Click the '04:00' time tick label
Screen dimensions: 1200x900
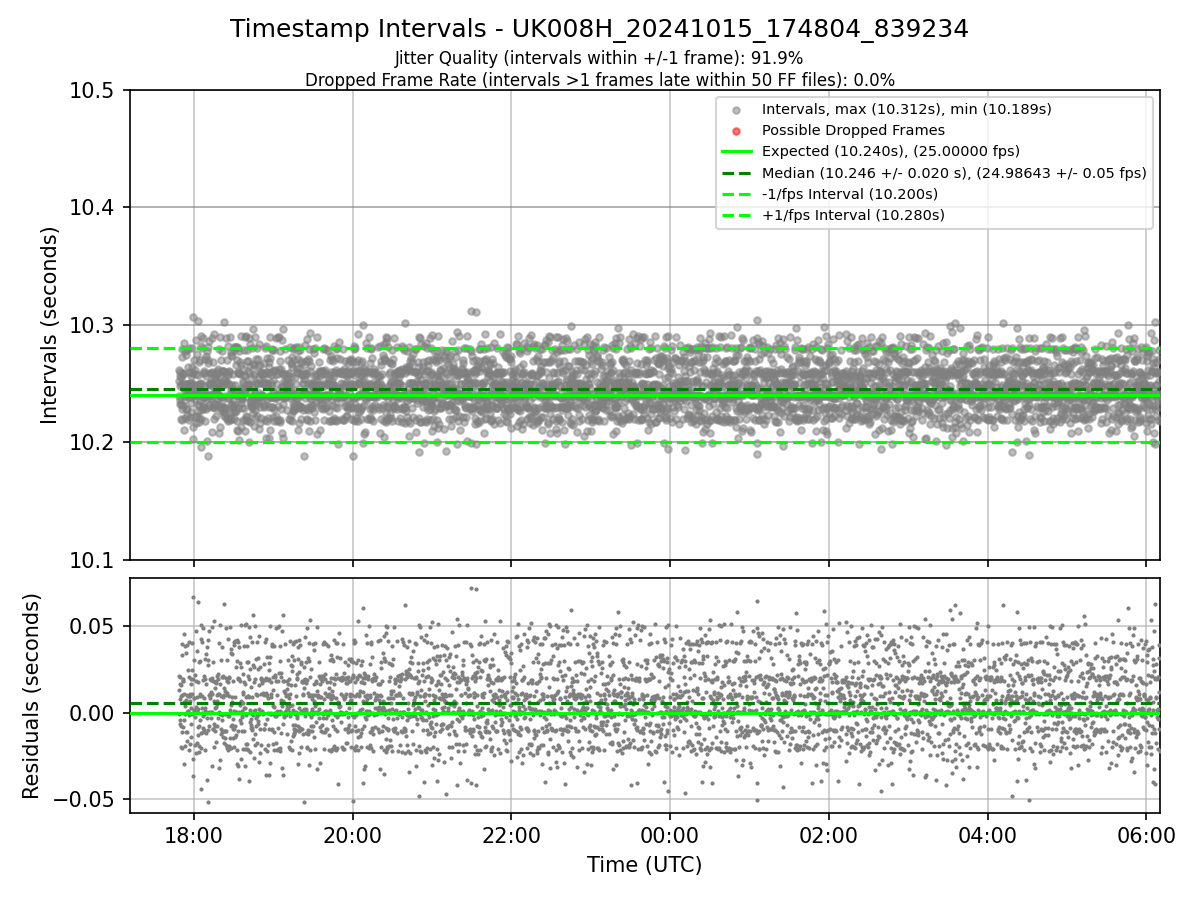[988, 834]
